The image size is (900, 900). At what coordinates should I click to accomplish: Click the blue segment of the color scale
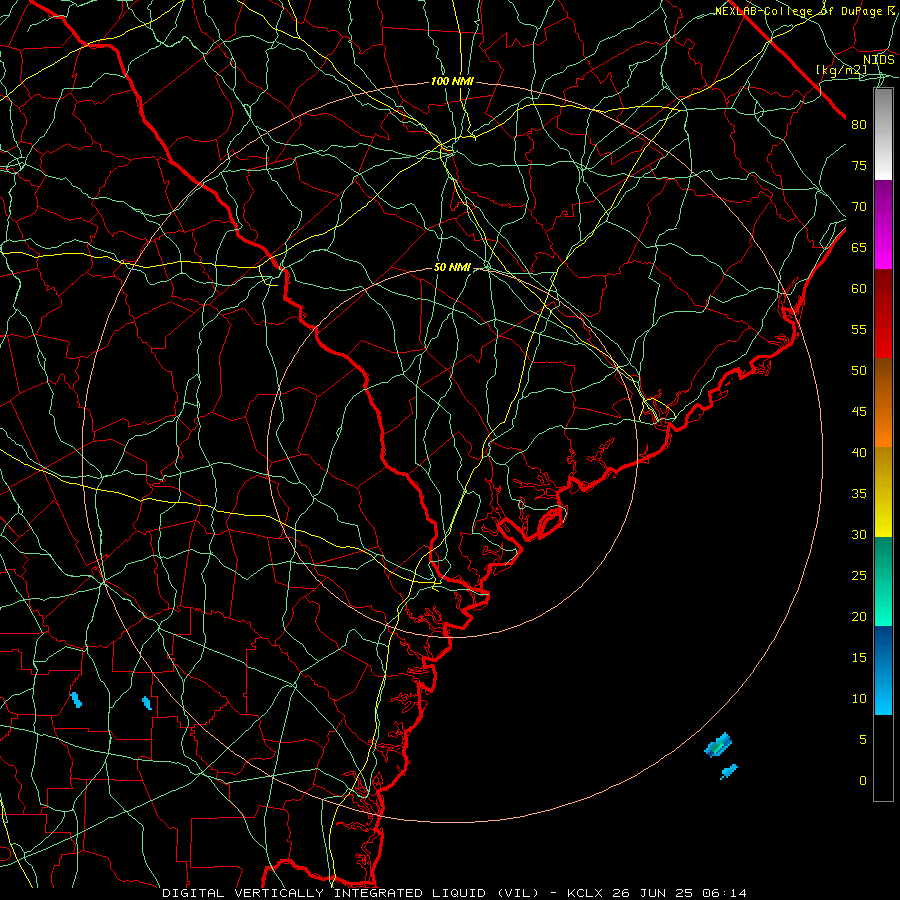tap(883, 670)
